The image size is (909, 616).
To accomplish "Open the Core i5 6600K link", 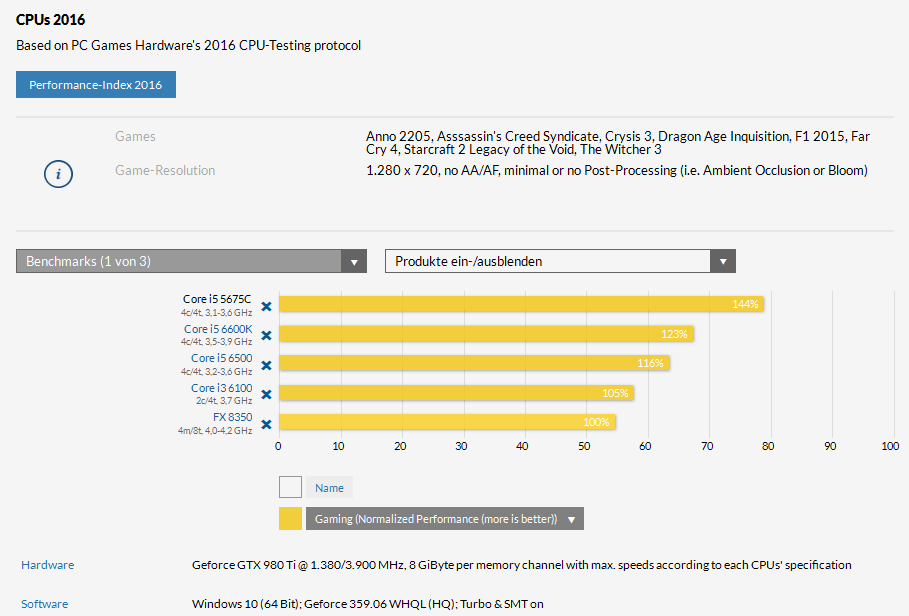I will click(218, 329).
